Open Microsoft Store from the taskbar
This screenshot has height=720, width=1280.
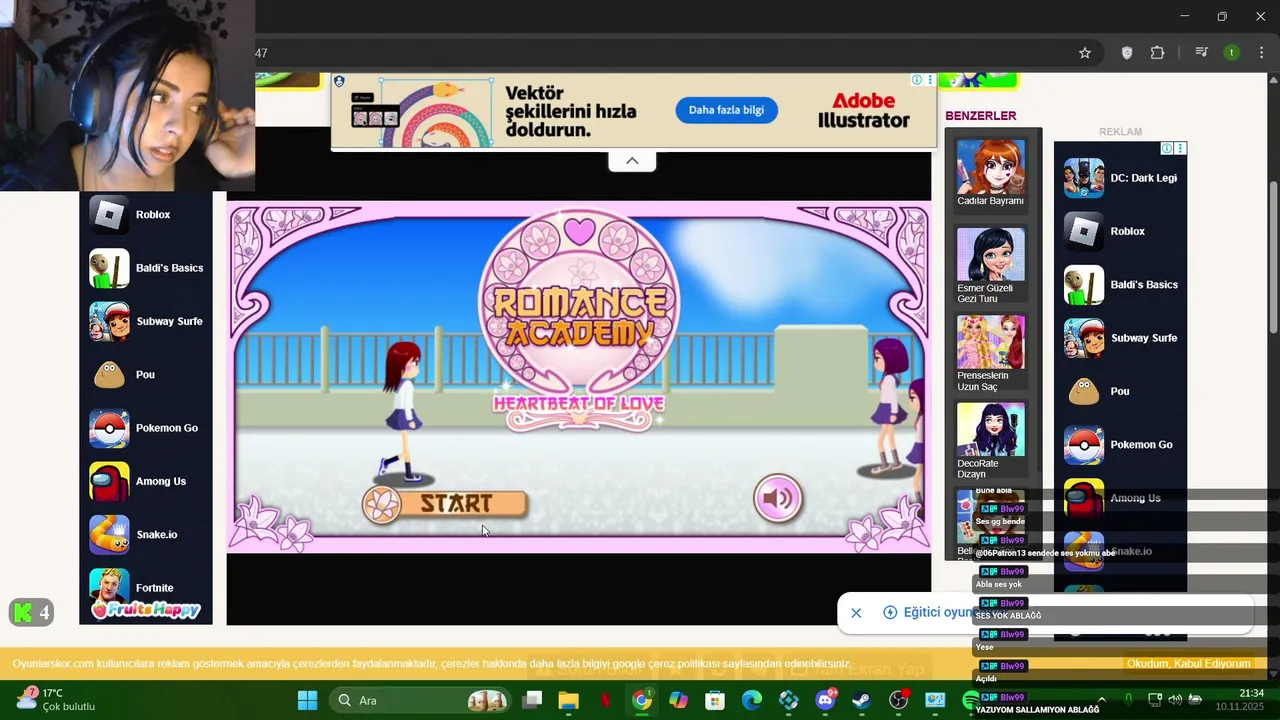[x=715, y=700]
